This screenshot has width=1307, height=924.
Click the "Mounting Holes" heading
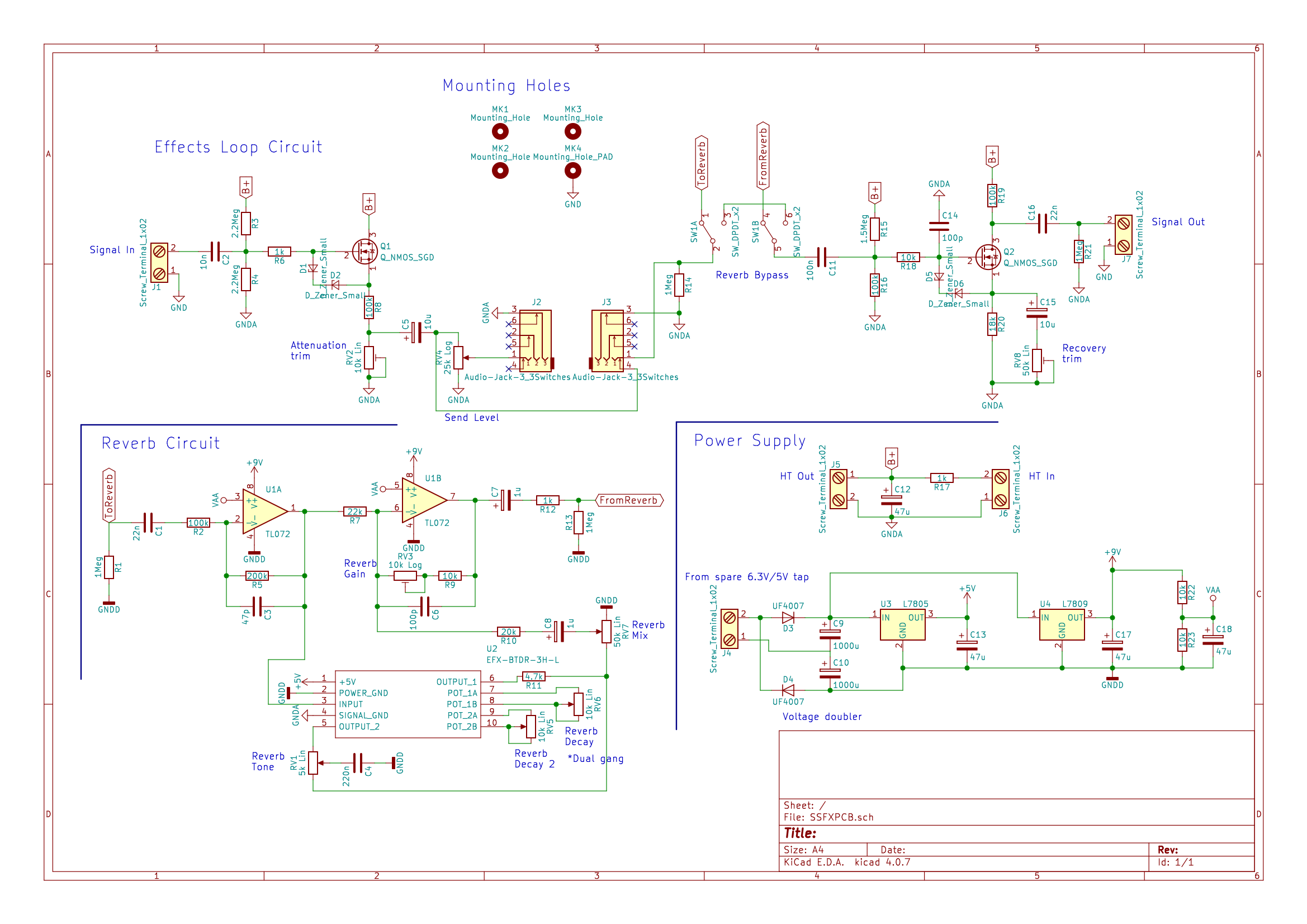tap(506, 86)
